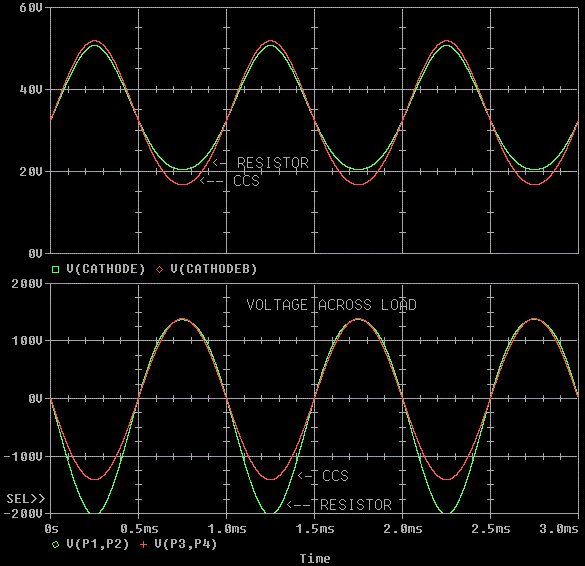Click the lower plot RESISTOR annotation
Viewport: 585px width, 566px height.
pos(356,505)
